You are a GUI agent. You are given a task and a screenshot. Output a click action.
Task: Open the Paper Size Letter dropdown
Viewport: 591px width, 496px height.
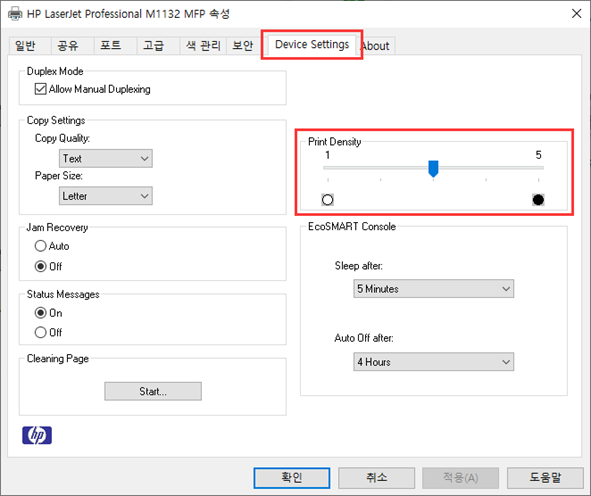[x=106, y=196]
